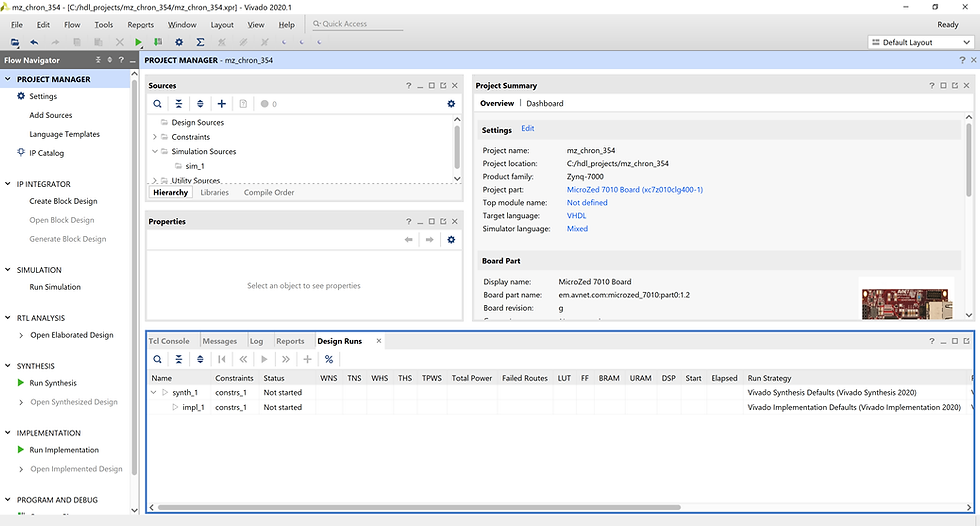
Task: Switch to Compile Order tab
Action: [269, 192]
